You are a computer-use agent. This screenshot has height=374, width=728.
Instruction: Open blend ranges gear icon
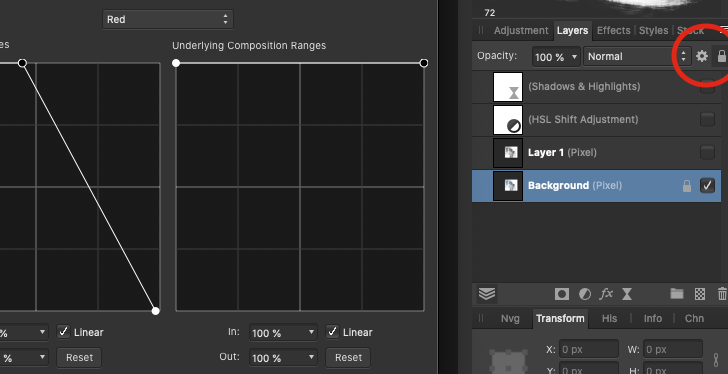702,56
